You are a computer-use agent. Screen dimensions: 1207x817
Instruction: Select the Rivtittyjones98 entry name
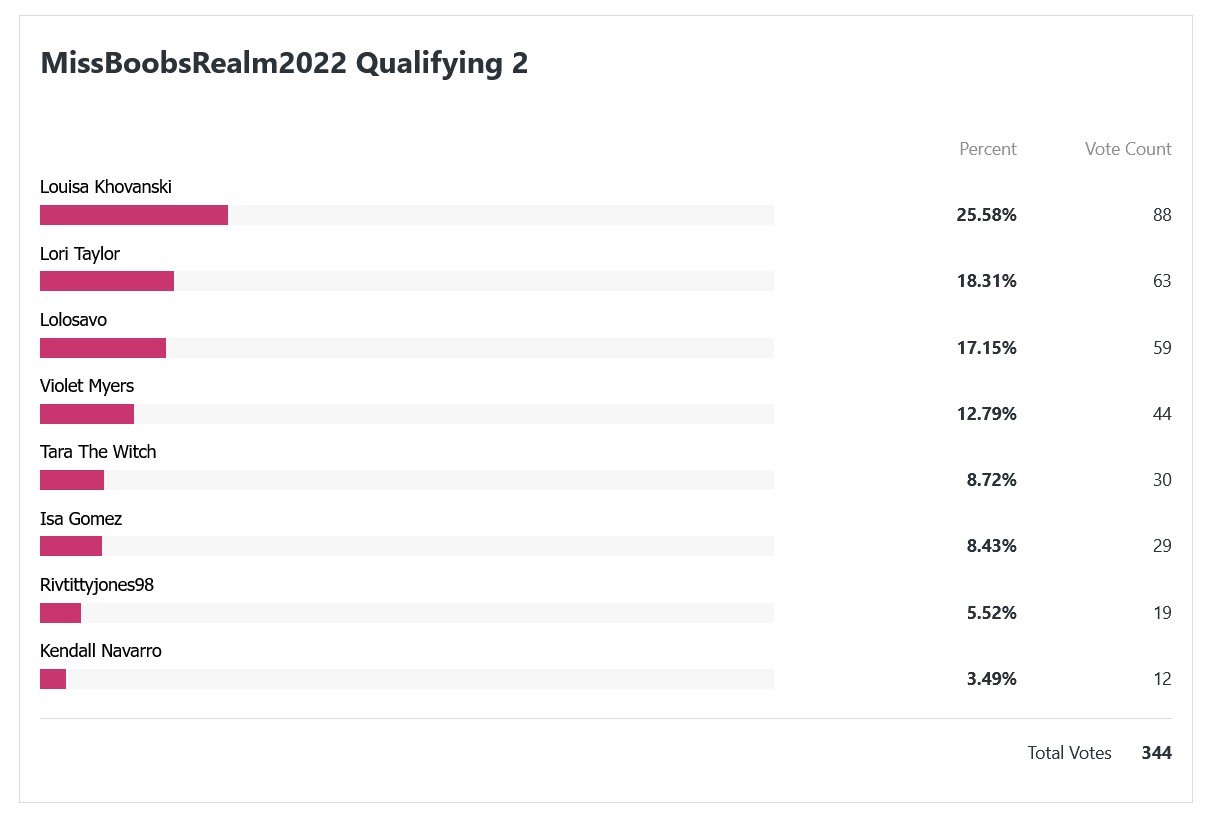click(97, 585)
